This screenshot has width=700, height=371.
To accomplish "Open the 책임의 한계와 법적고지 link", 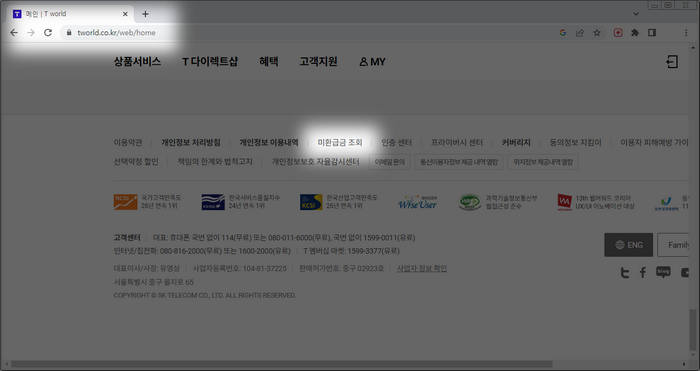I will click(215, 162).
